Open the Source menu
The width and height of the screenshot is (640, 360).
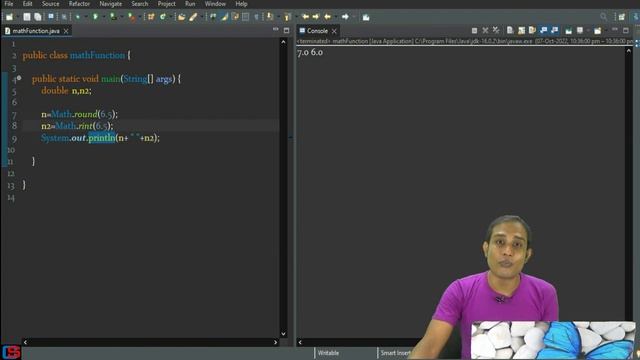pyautogui.click(x=51, y=4)
